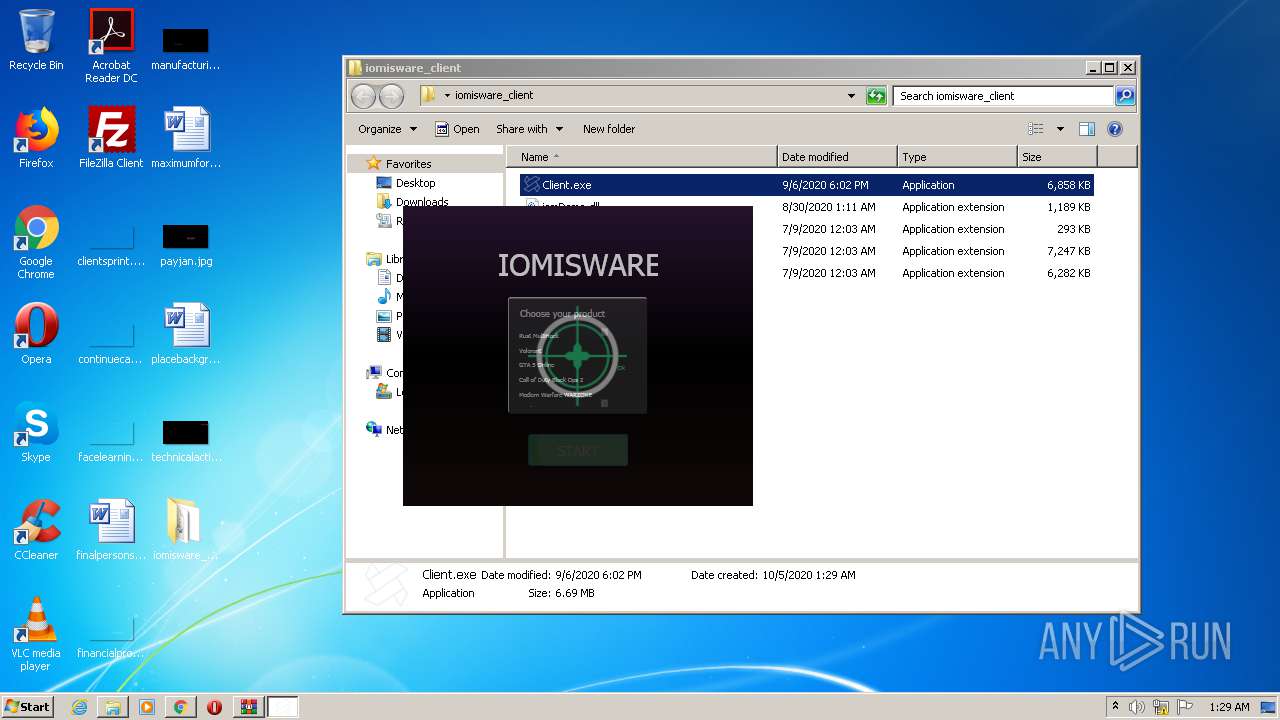The height and width of the screenshot is (720, 1280).
Task: Open technicalacti file on desktop
Action: point(186,440)
